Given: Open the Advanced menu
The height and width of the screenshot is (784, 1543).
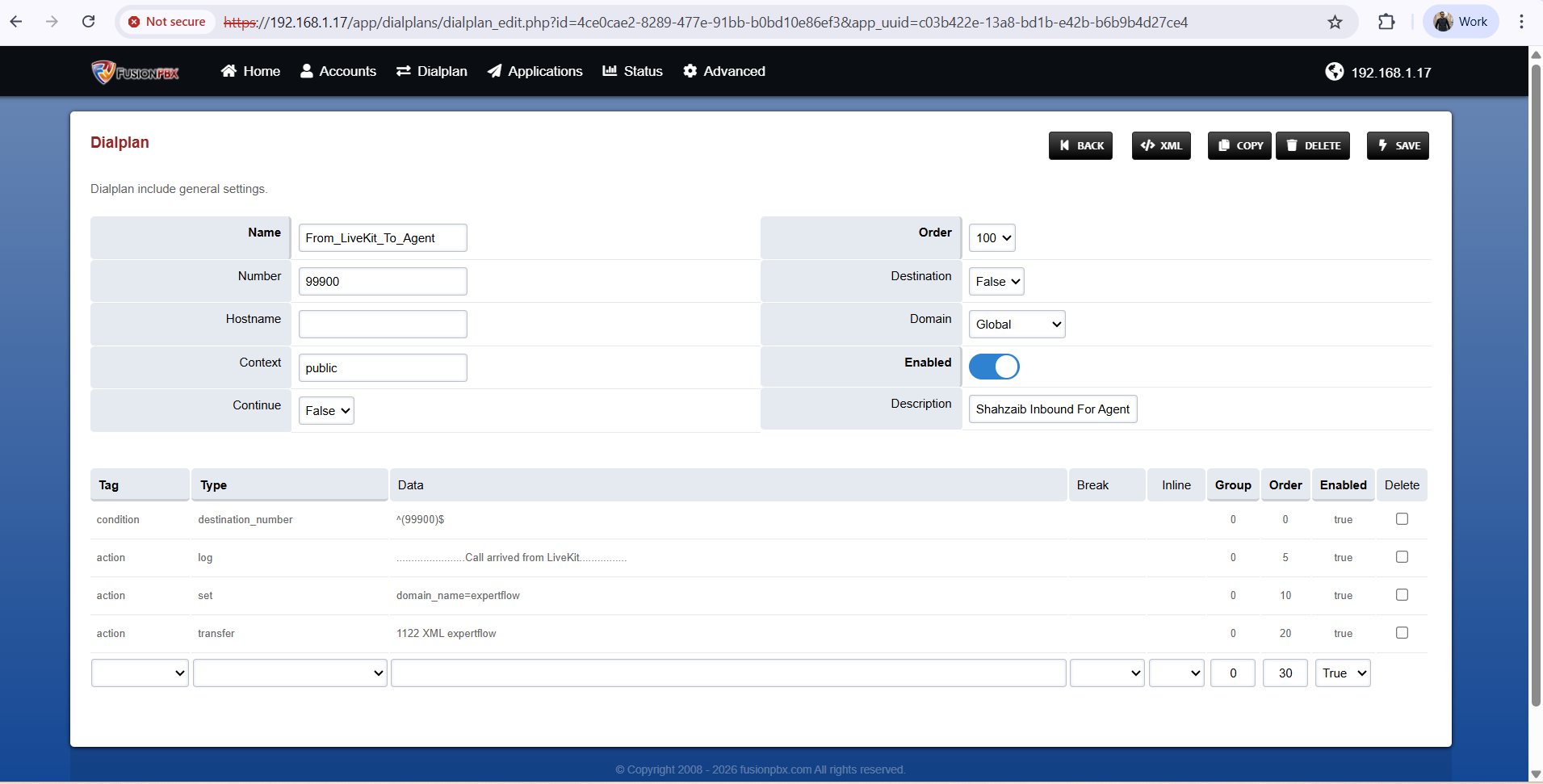Looking at the screenshot, I should [x=724, y=71].
